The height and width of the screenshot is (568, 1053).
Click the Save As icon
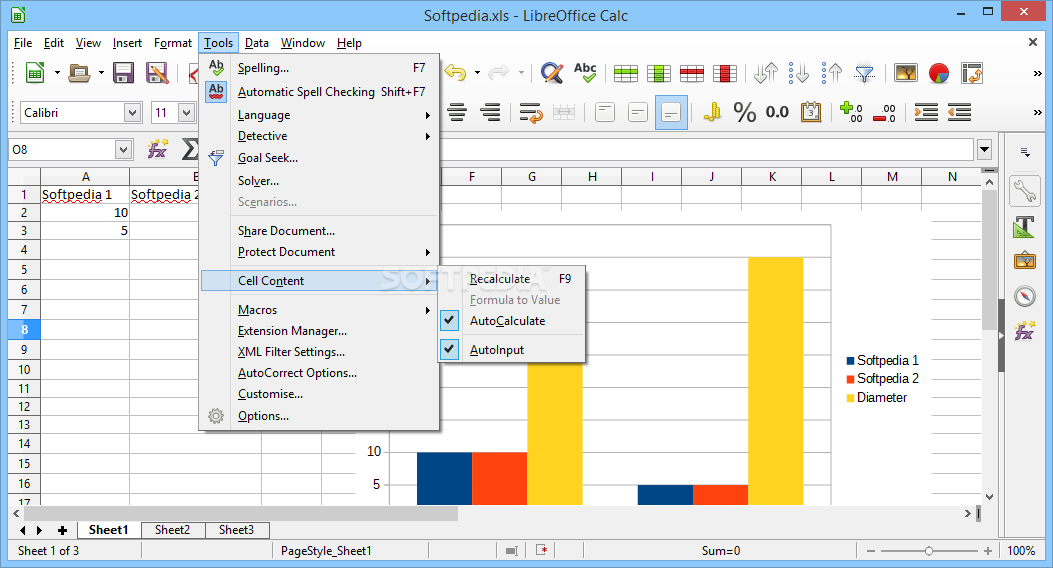point(157,73)
